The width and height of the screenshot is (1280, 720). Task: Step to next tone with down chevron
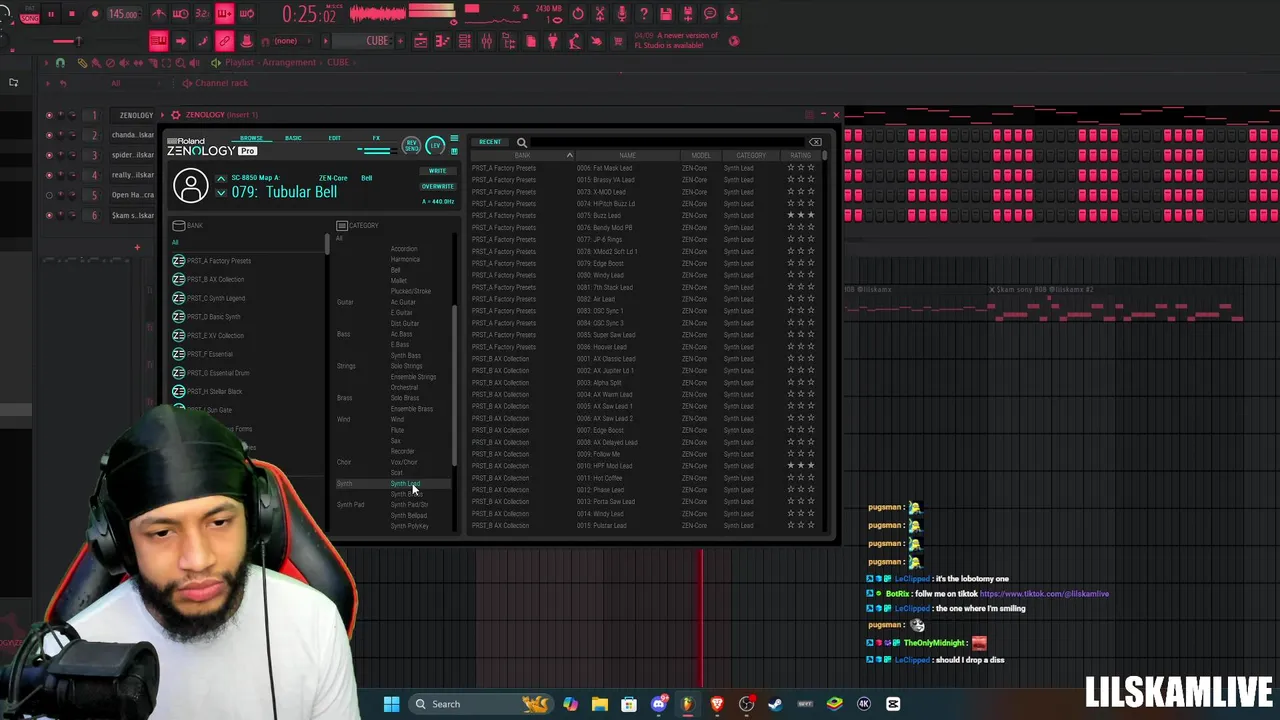(x=221, y=193)
